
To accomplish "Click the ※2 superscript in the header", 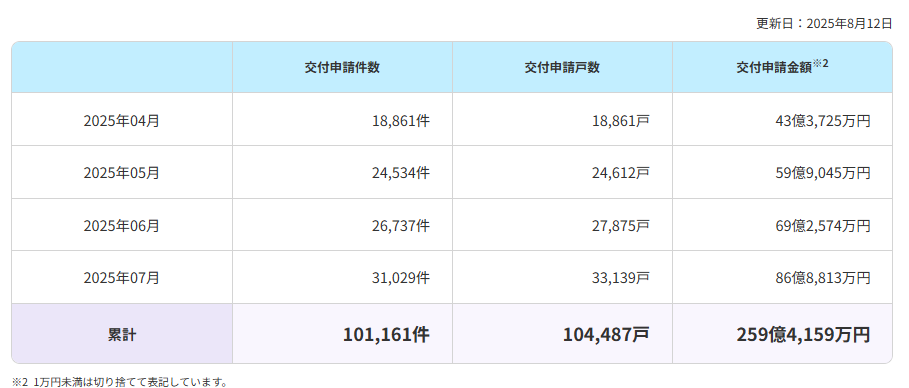I will [x=820, y=63].
